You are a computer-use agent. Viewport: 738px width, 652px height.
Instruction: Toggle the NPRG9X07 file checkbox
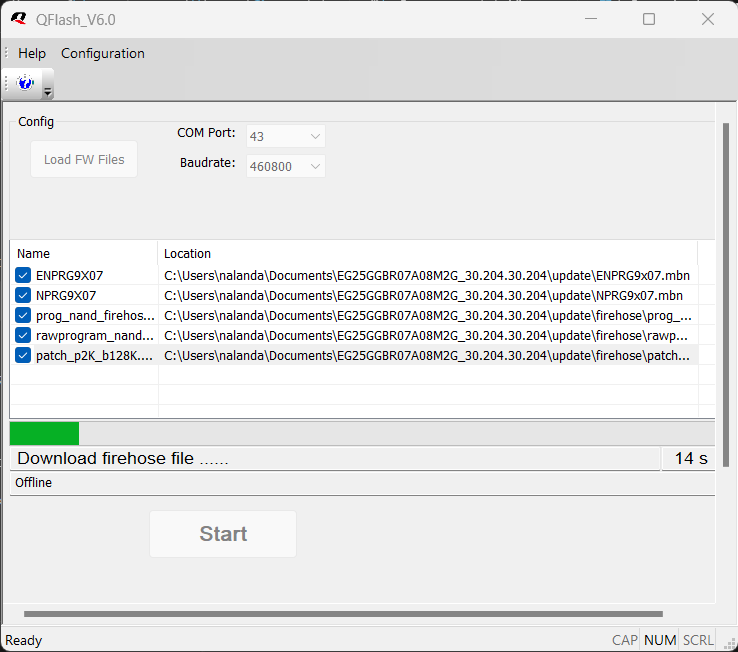pos(23,295)
